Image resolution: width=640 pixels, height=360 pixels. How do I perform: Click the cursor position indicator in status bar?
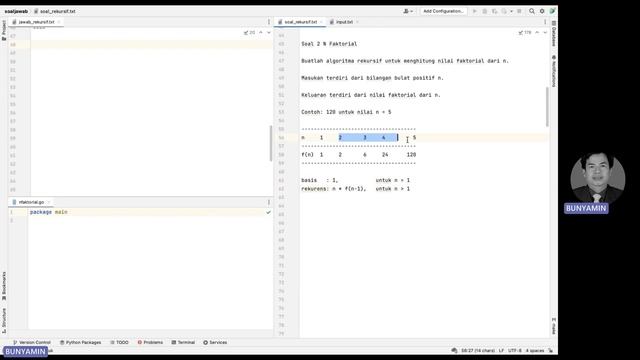(478, 351)
